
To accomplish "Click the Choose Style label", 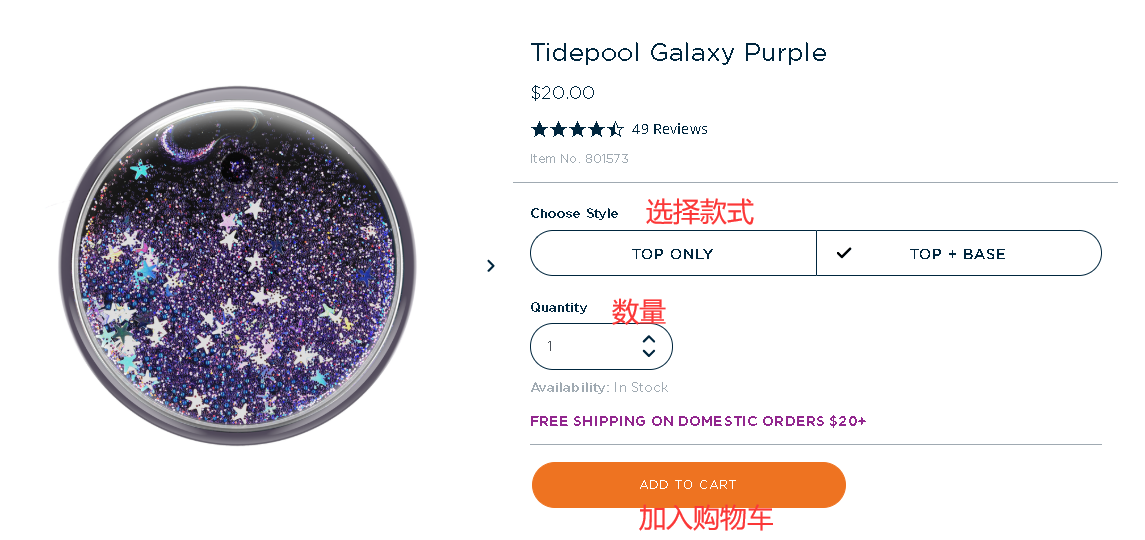I will tap(574, 213).
